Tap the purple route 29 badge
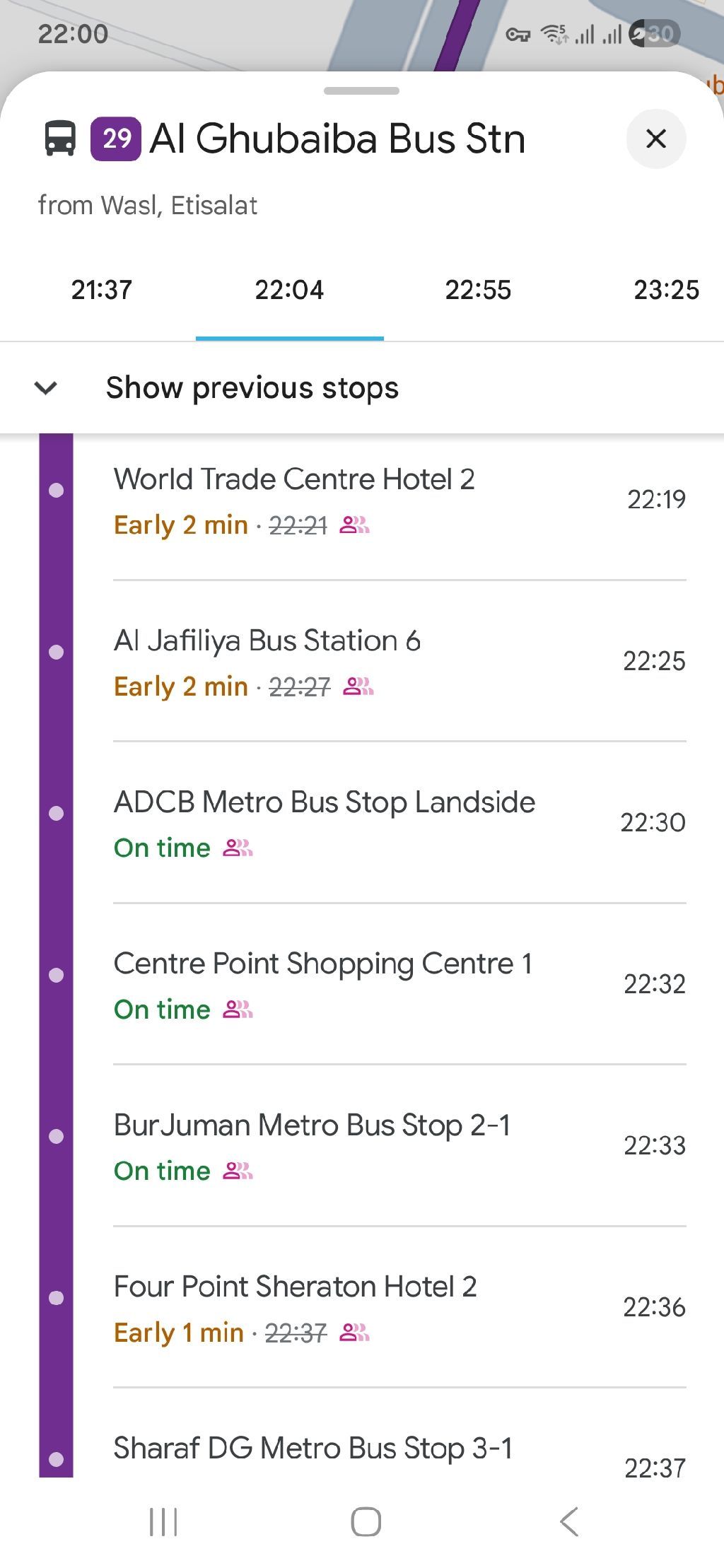Viewport: 724px width, 1568px height. click(116, 139)
